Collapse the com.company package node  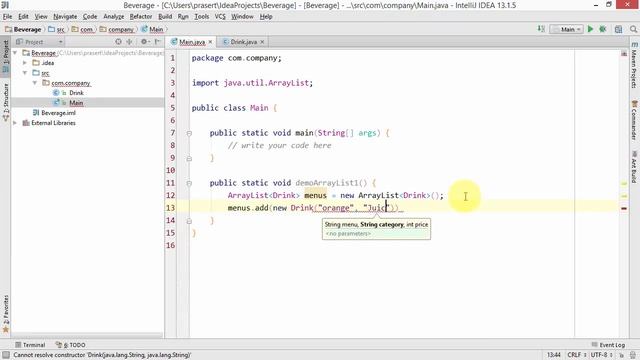tap(35, 83)
